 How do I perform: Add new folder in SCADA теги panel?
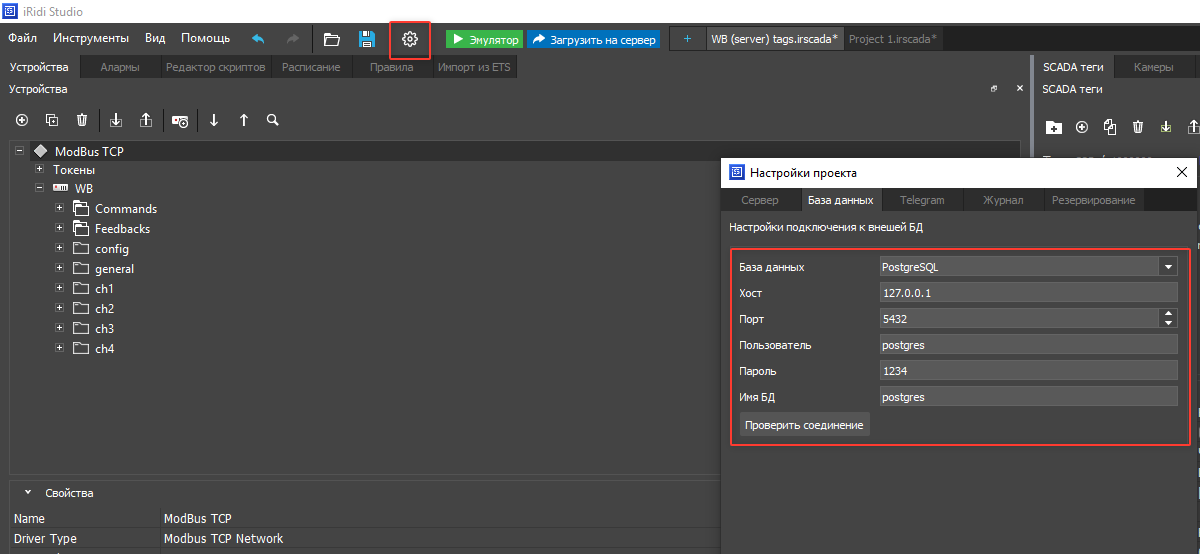(x=1053, y=127)
